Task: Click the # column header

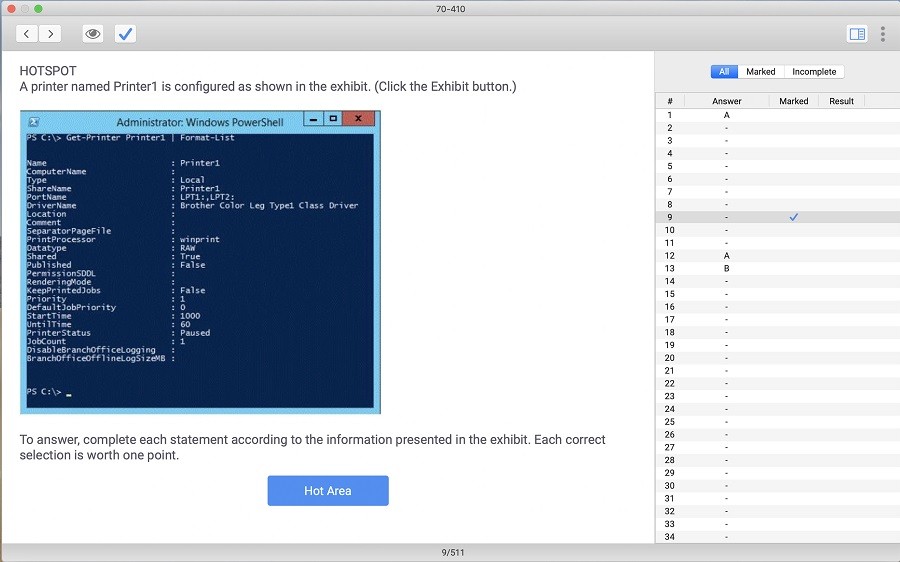Action: click(670, 101)
